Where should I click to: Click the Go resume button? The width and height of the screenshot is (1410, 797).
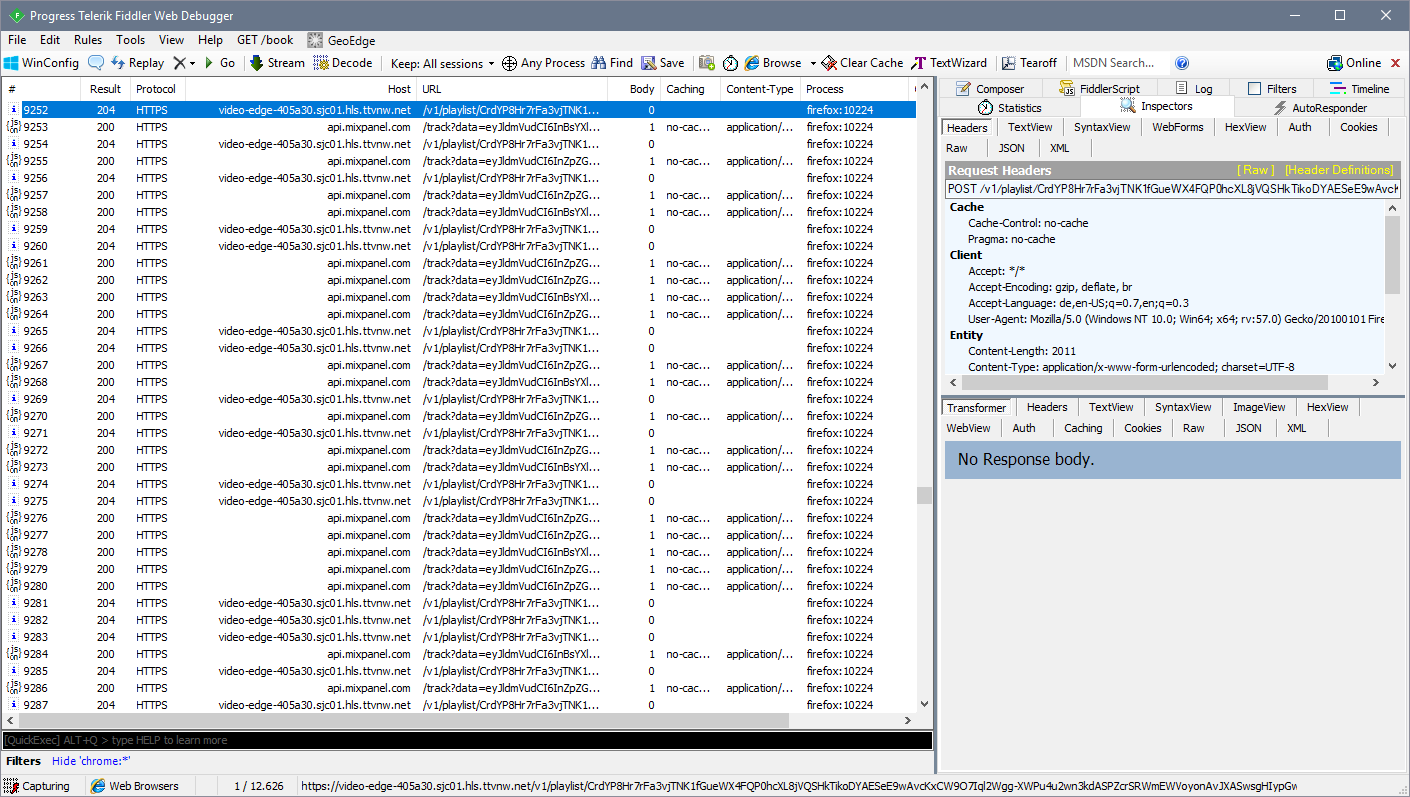pos(220,63)
